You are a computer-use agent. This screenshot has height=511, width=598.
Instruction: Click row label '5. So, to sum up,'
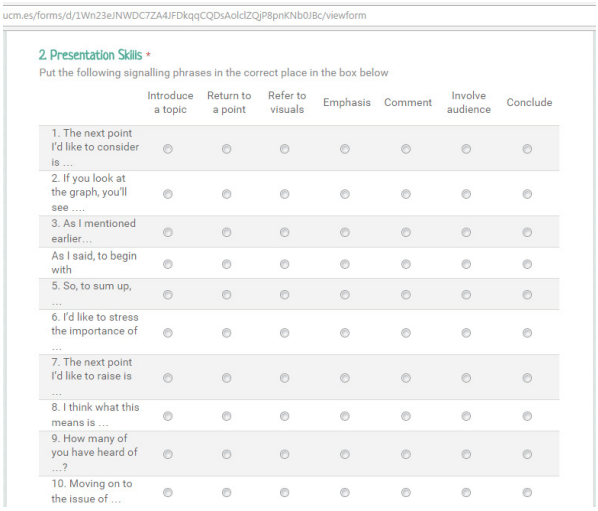tap(92, 293)
